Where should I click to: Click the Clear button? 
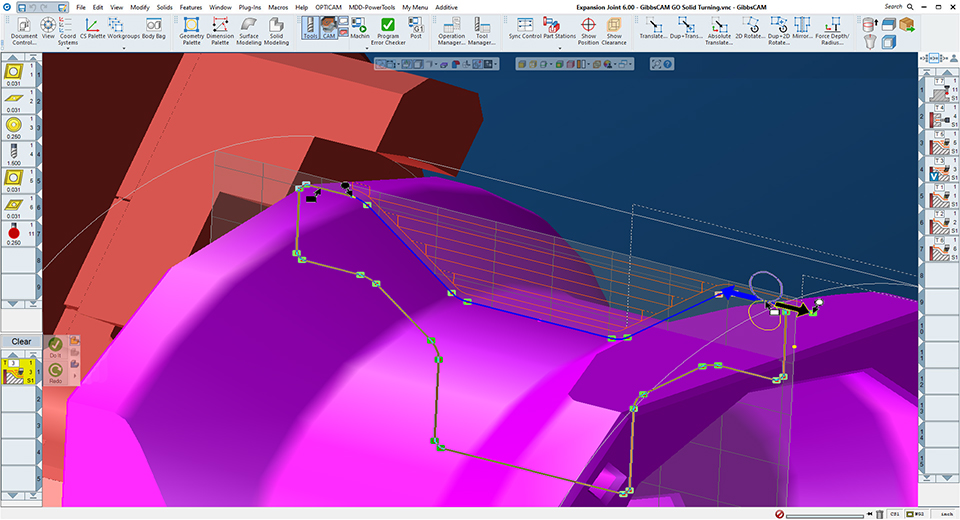(21, 341)
